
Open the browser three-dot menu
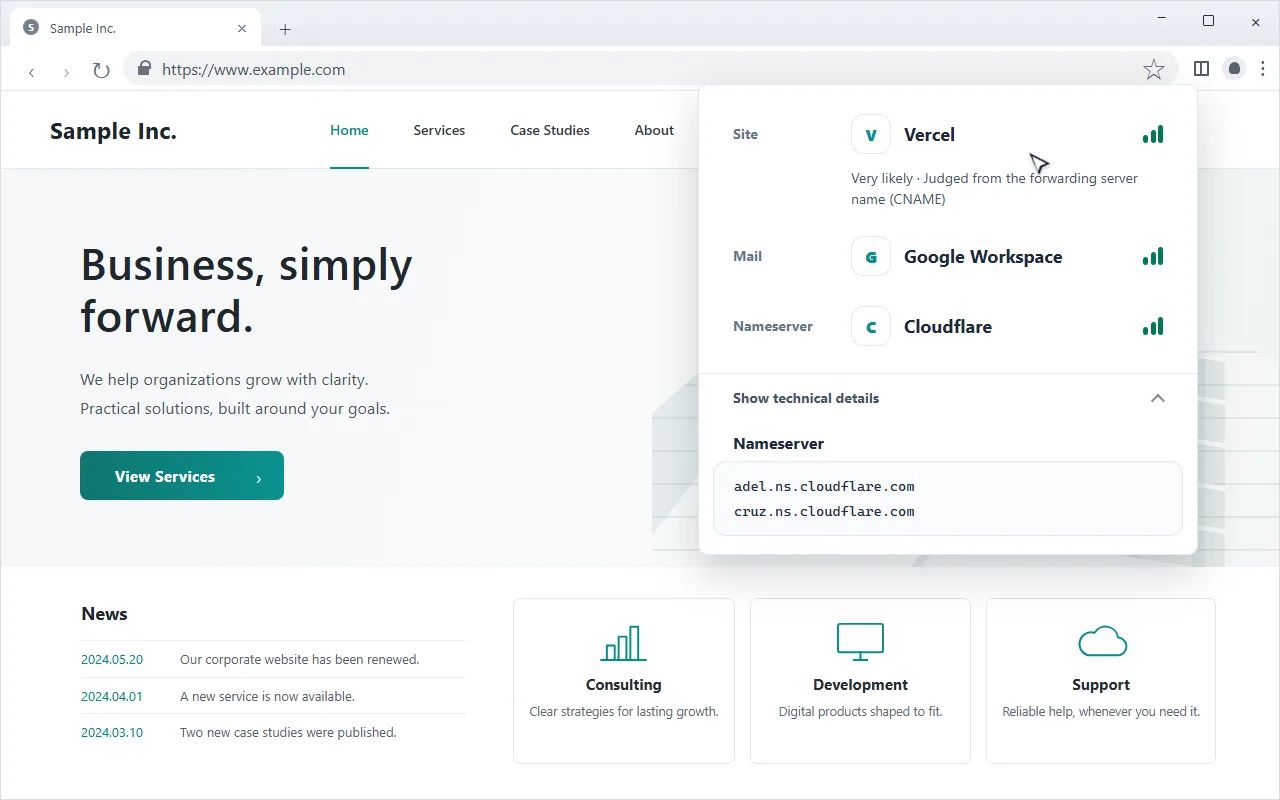pos(1262,68)
